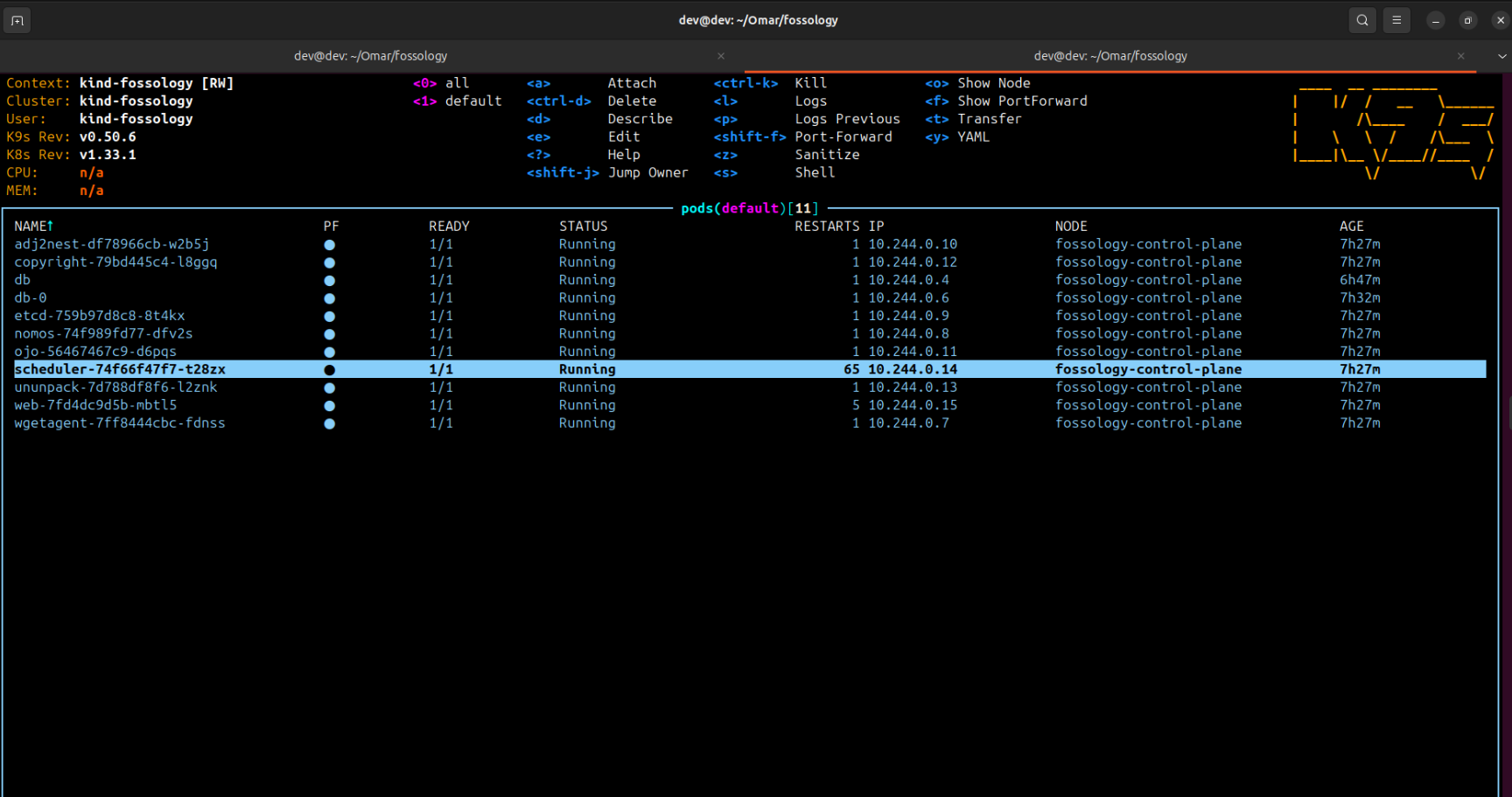Close the terminal window
1512x797 pixels.
tap(1500, 20)
